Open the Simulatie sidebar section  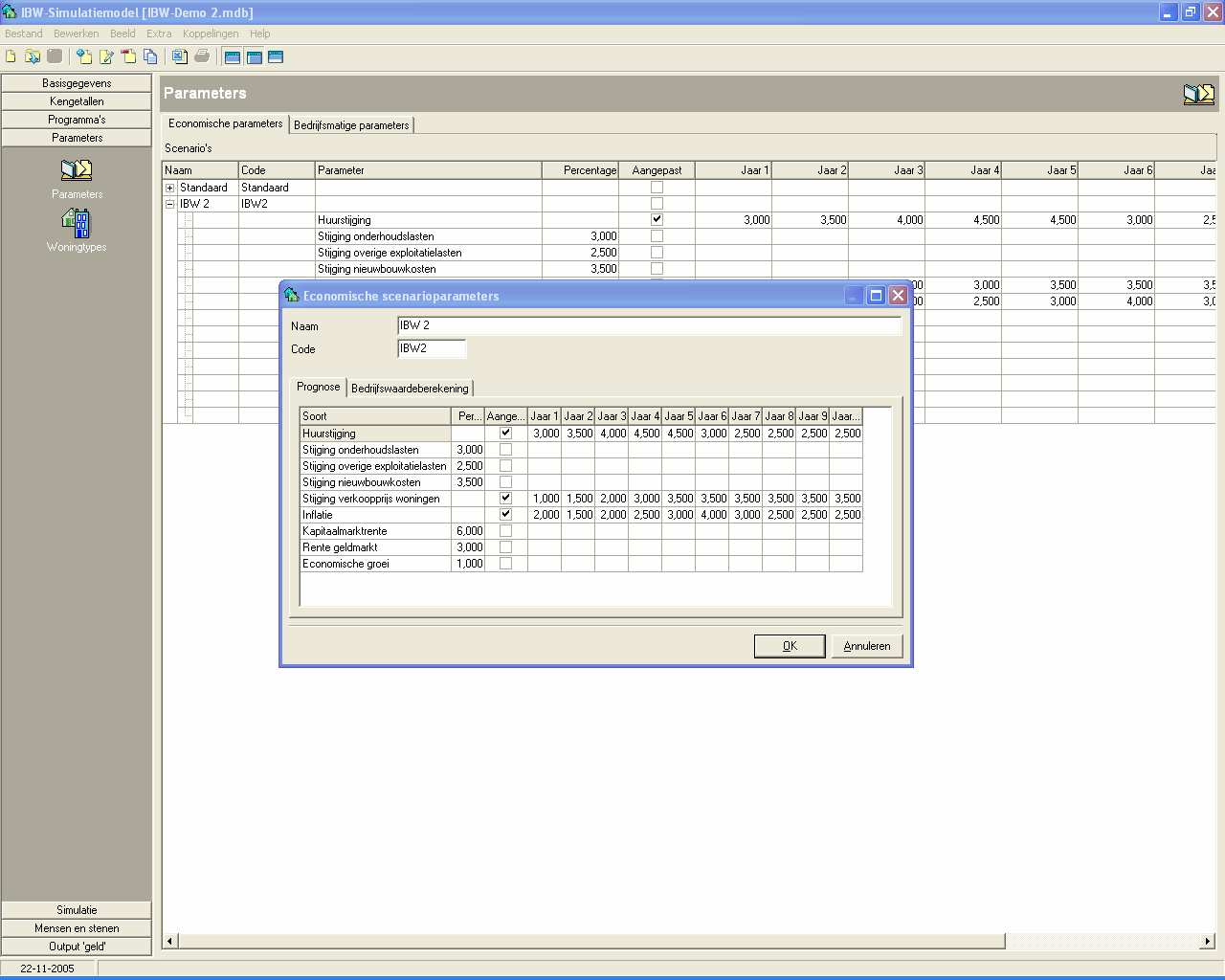77,910
